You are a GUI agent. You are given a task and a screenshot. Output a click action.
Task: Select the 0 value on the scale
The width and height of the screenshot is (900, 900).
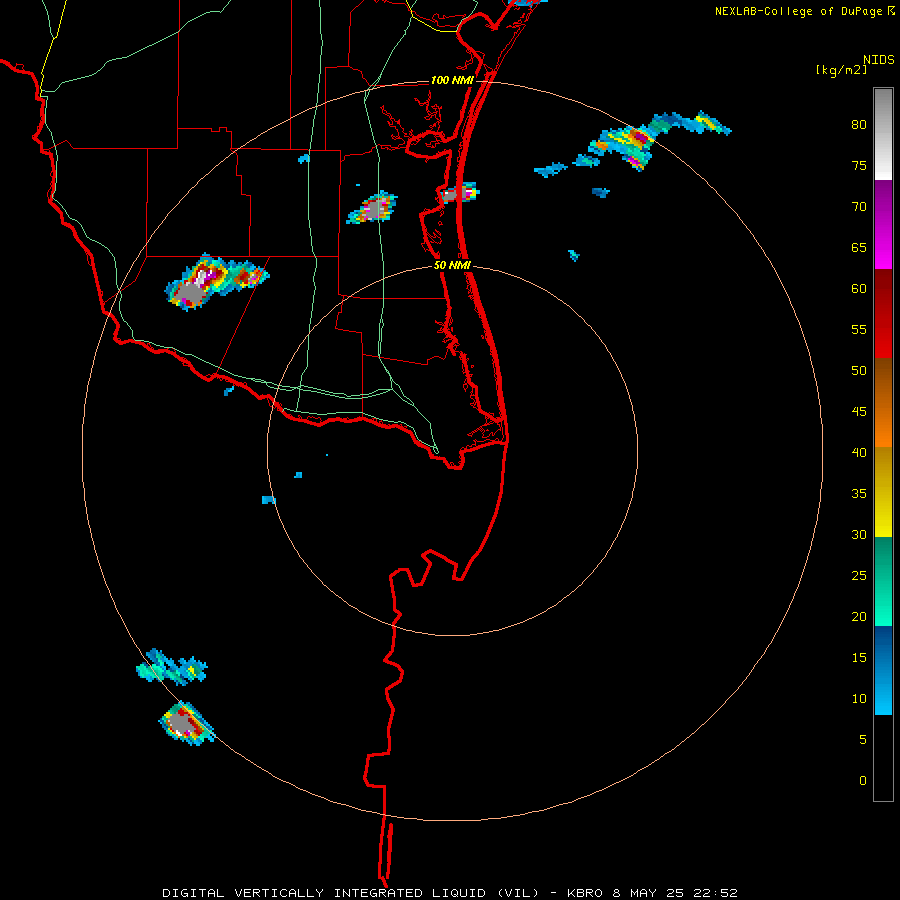coord(863,781)
